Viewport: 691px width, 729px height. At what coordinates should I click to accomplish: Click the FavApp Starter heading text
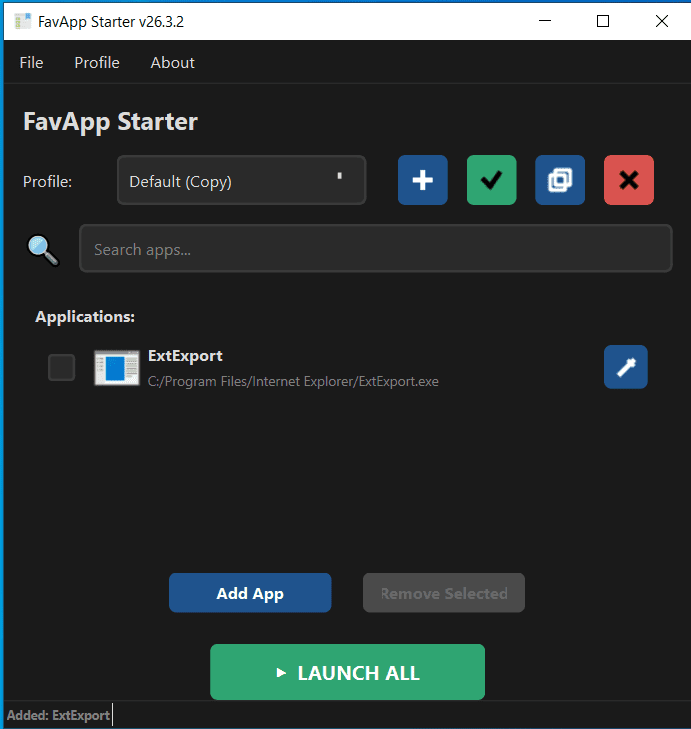111,122
